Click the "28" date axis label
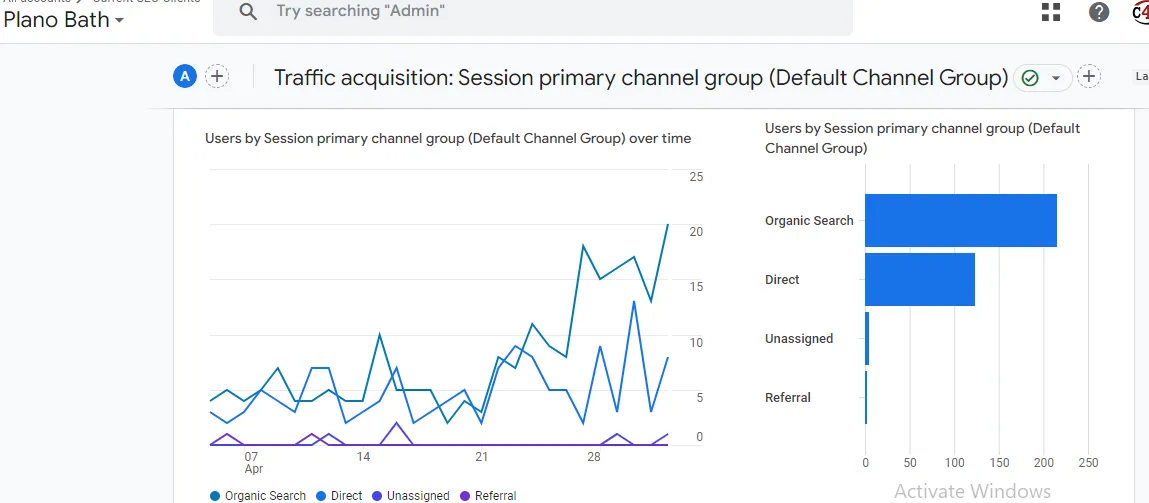 pyautogui.click(x=594, y=457)
